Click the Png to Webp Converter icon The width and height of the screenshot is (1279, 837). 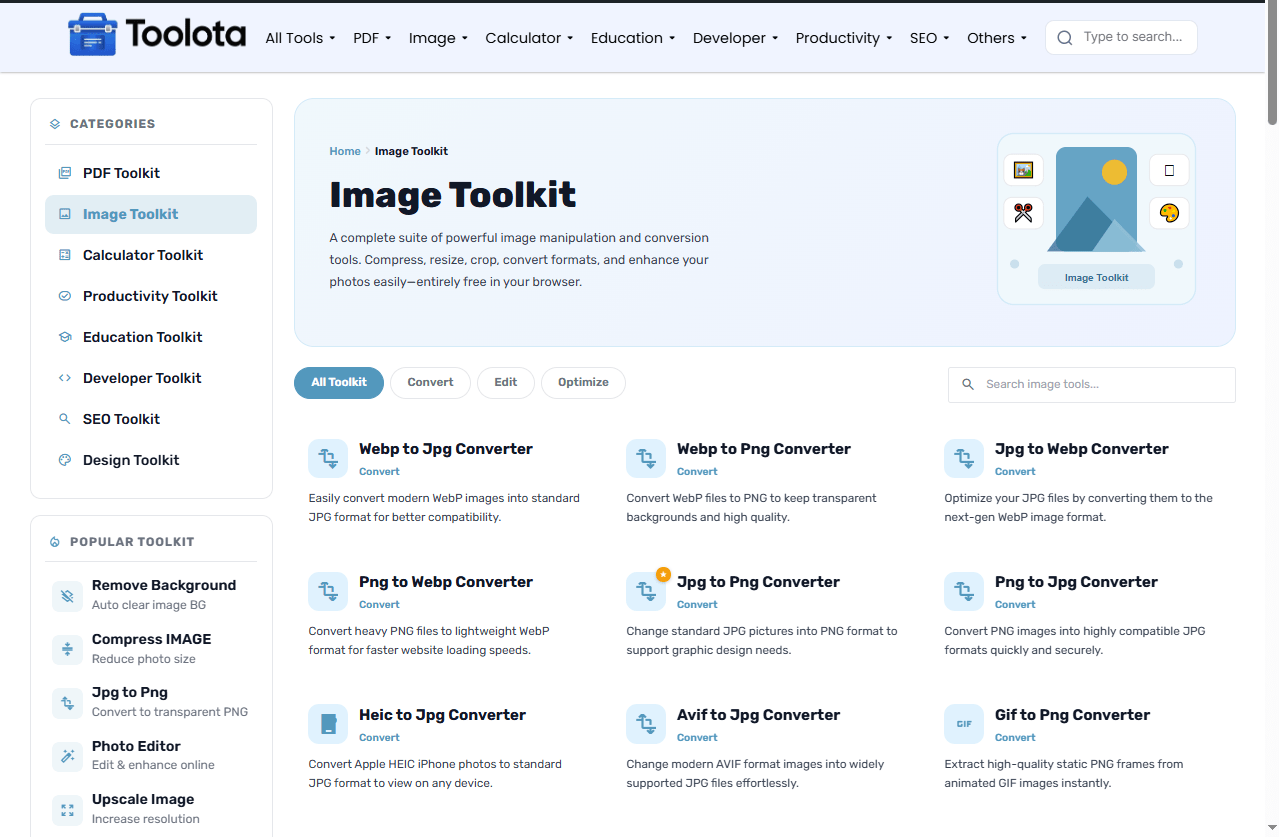pos(328,592)
